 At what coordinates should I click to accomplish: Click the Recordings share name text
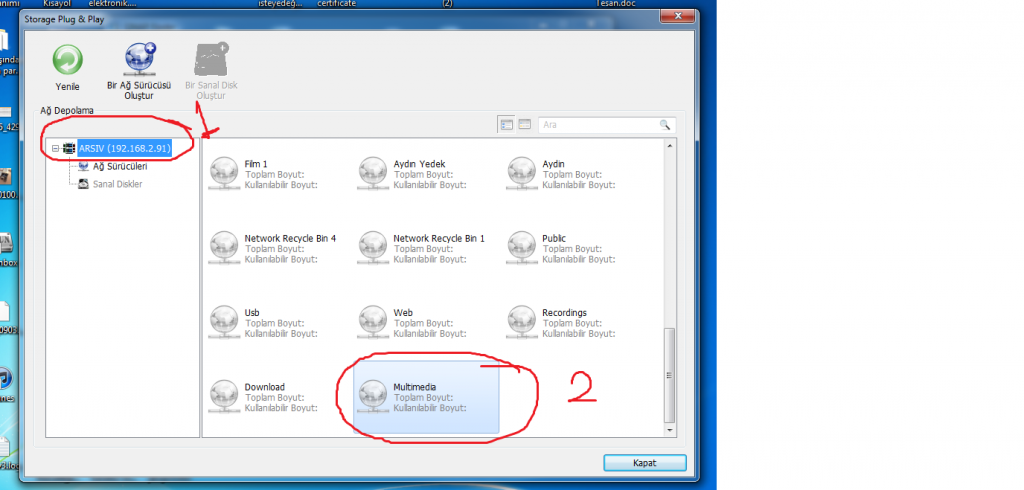click(x=564, y=313)
